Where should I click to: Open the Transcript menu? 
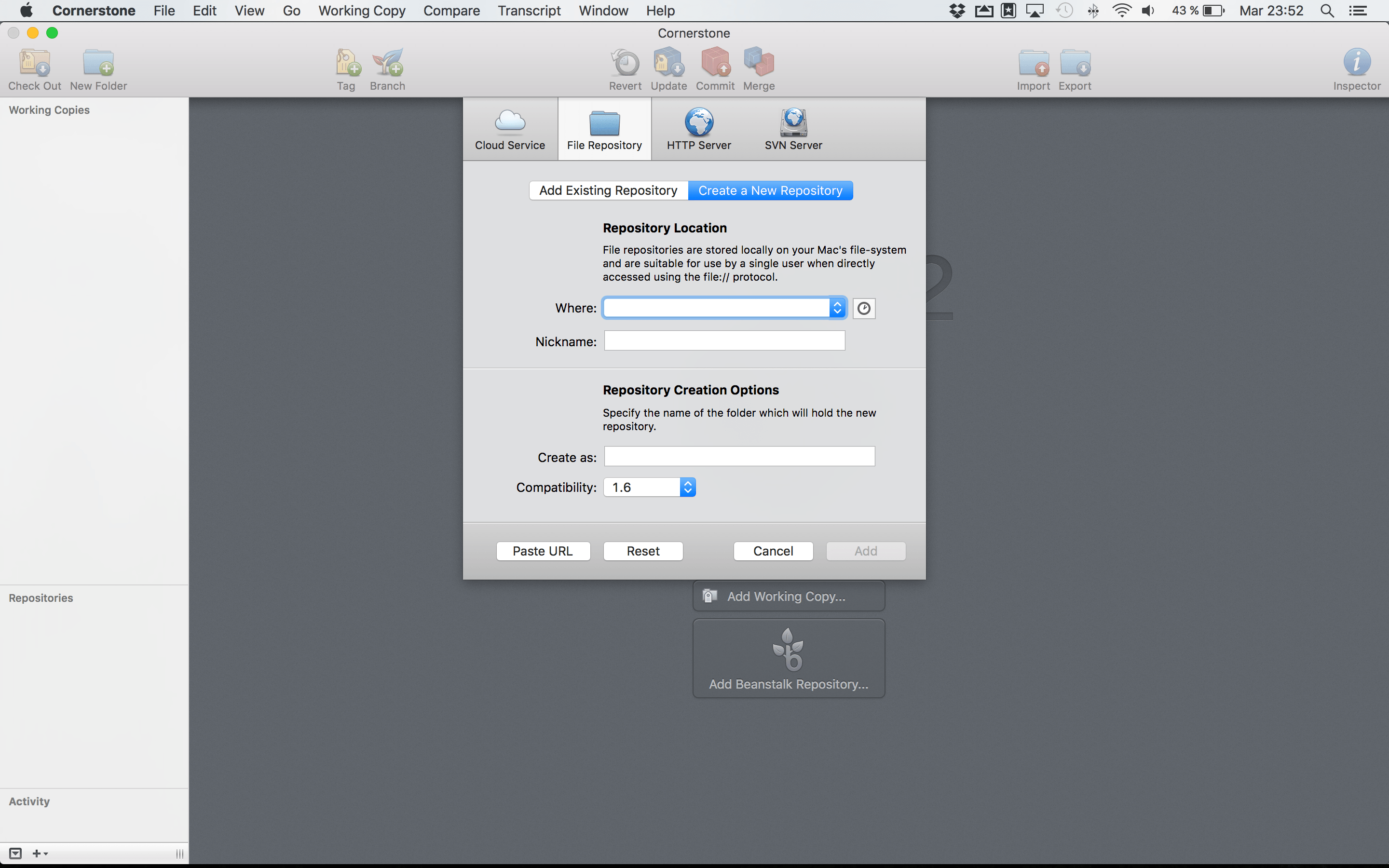click(x=529, y=10)
